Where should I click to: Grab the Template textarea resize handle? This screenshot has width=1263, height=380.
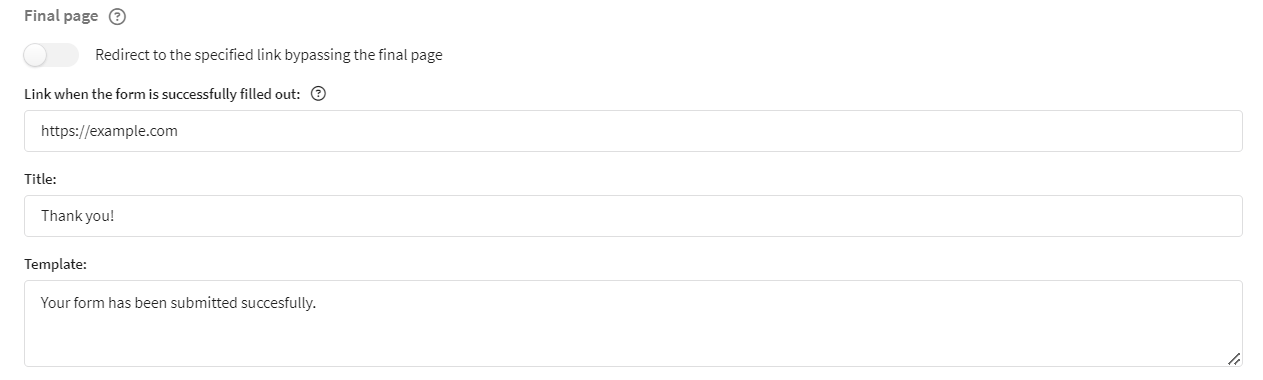(1233, 358)
